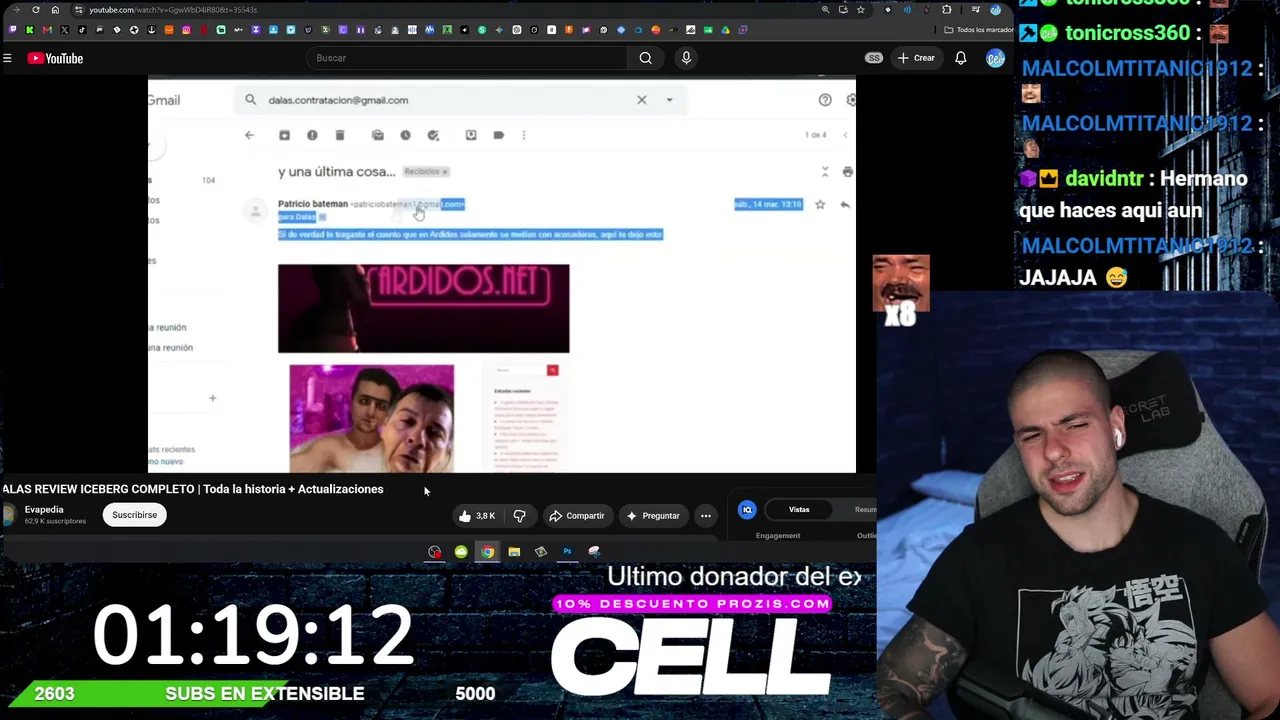Reply to the Patricio bateman email
Viewport: 1280px width, 720px height.
click(x=845, y=204)
